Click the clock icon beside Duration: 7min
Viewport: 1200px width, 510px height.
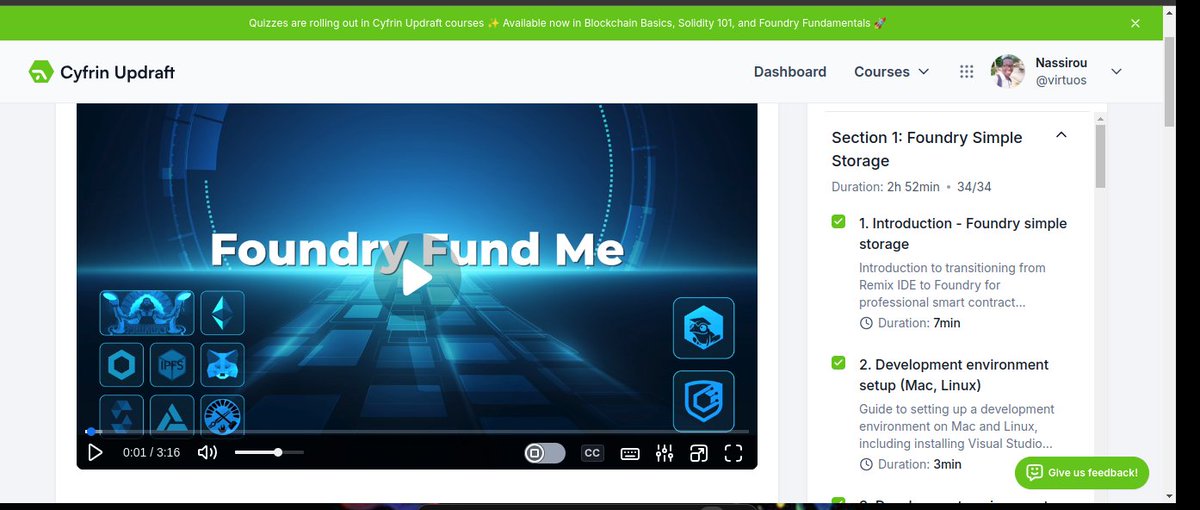click(866, 323)
